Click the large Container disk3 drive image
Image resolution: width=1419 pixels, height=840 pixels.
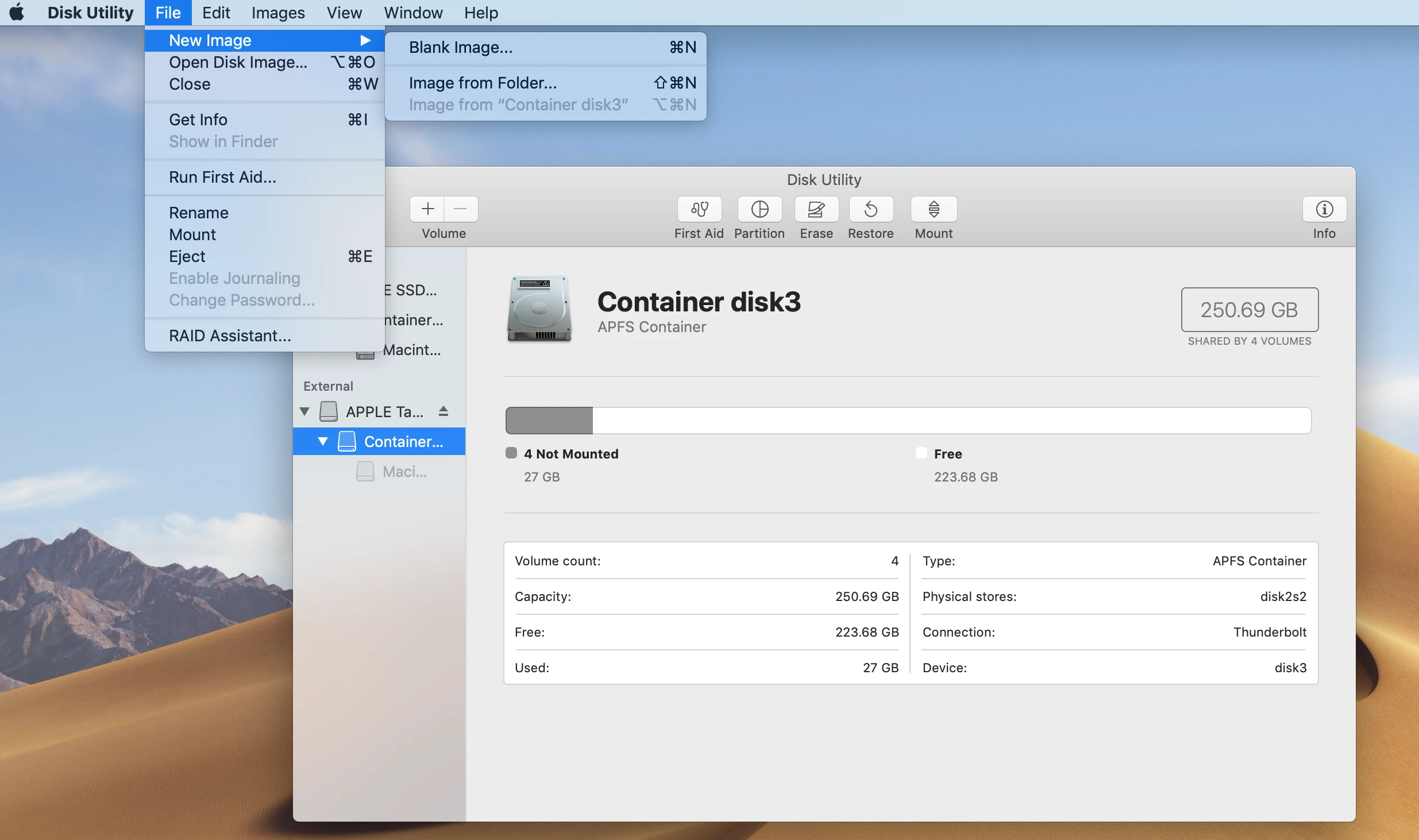(x=539, y=309)
